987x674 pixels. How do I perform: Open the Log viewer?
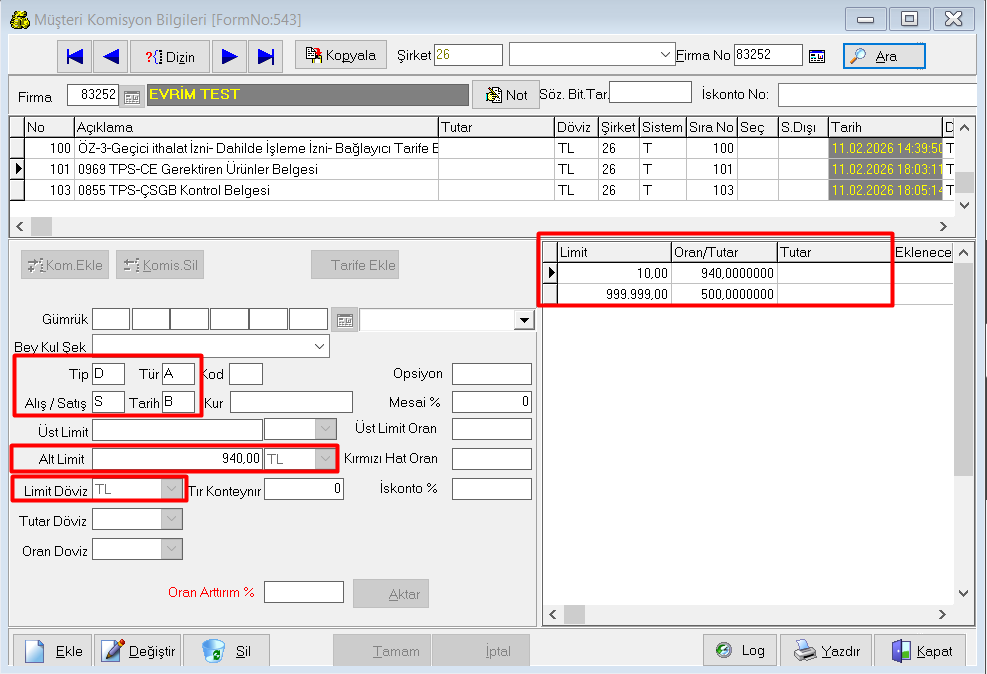tap(739, 650)
